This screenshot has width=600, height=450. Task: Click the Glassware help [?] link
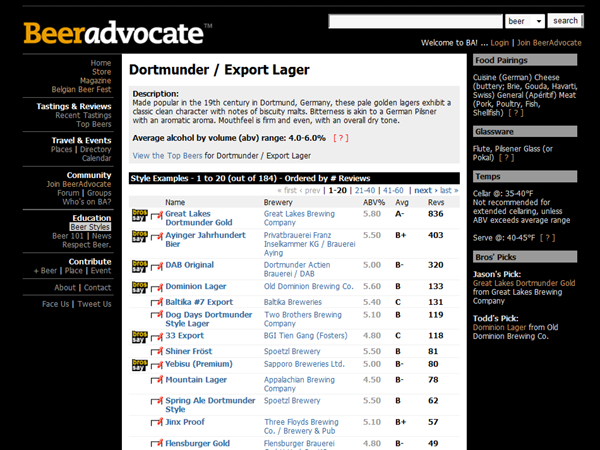click(506, 158)
